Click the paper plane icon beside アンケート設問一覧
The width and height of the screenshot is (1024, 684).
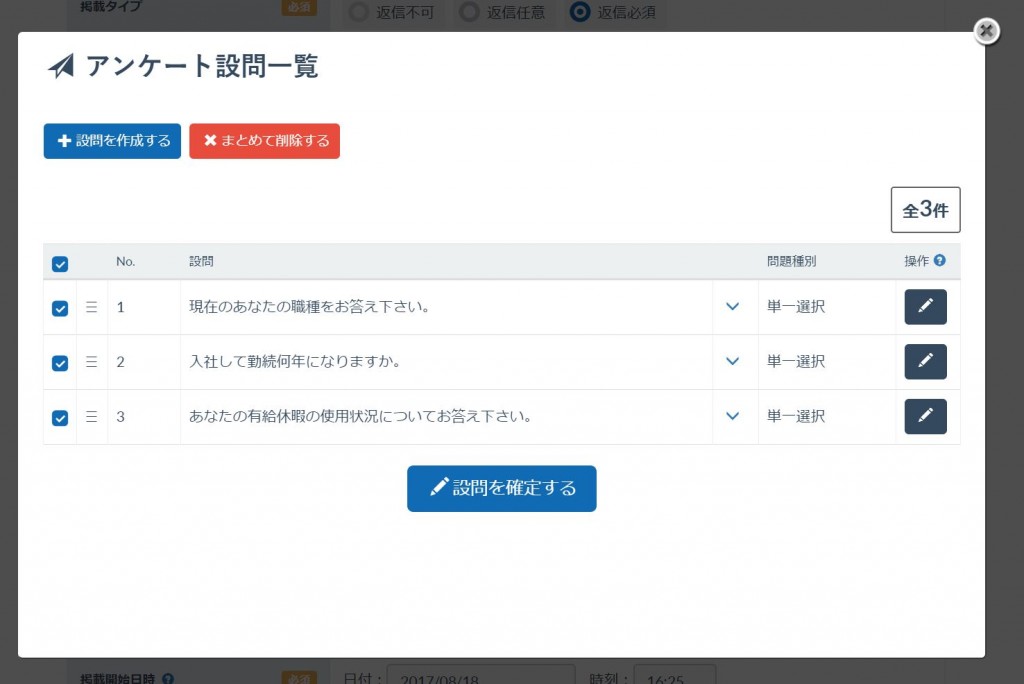tap(61, 66)
